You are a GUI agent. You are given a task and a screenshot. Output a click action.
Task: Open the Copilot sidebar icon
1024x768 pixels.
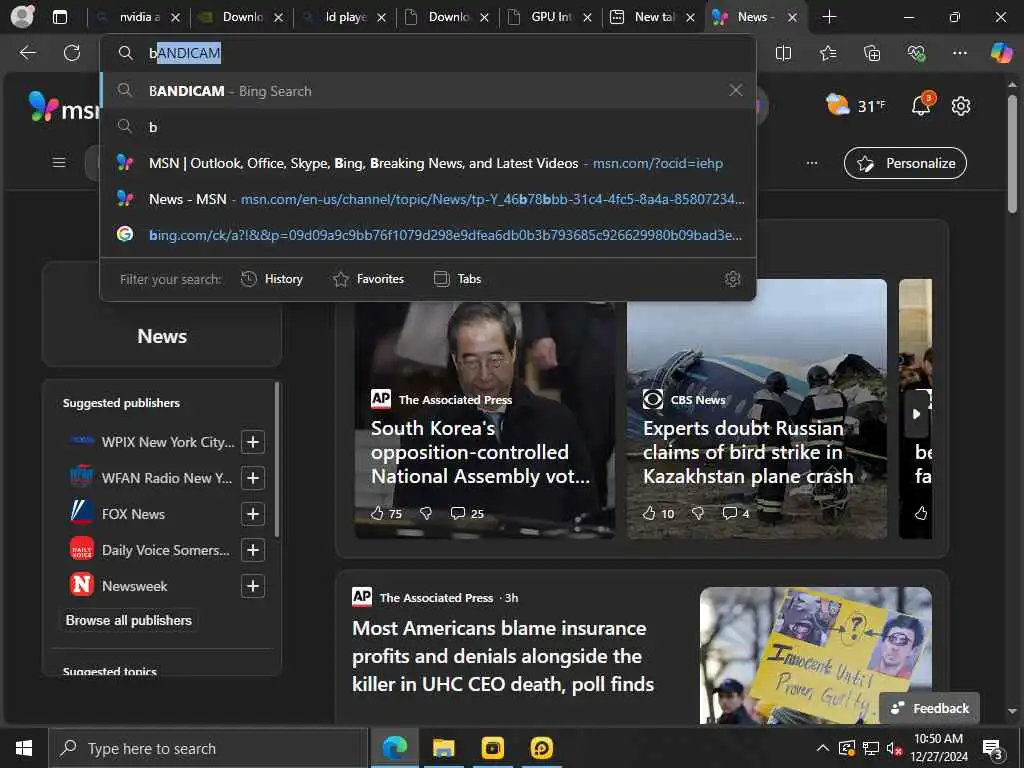coord(1001,53)
